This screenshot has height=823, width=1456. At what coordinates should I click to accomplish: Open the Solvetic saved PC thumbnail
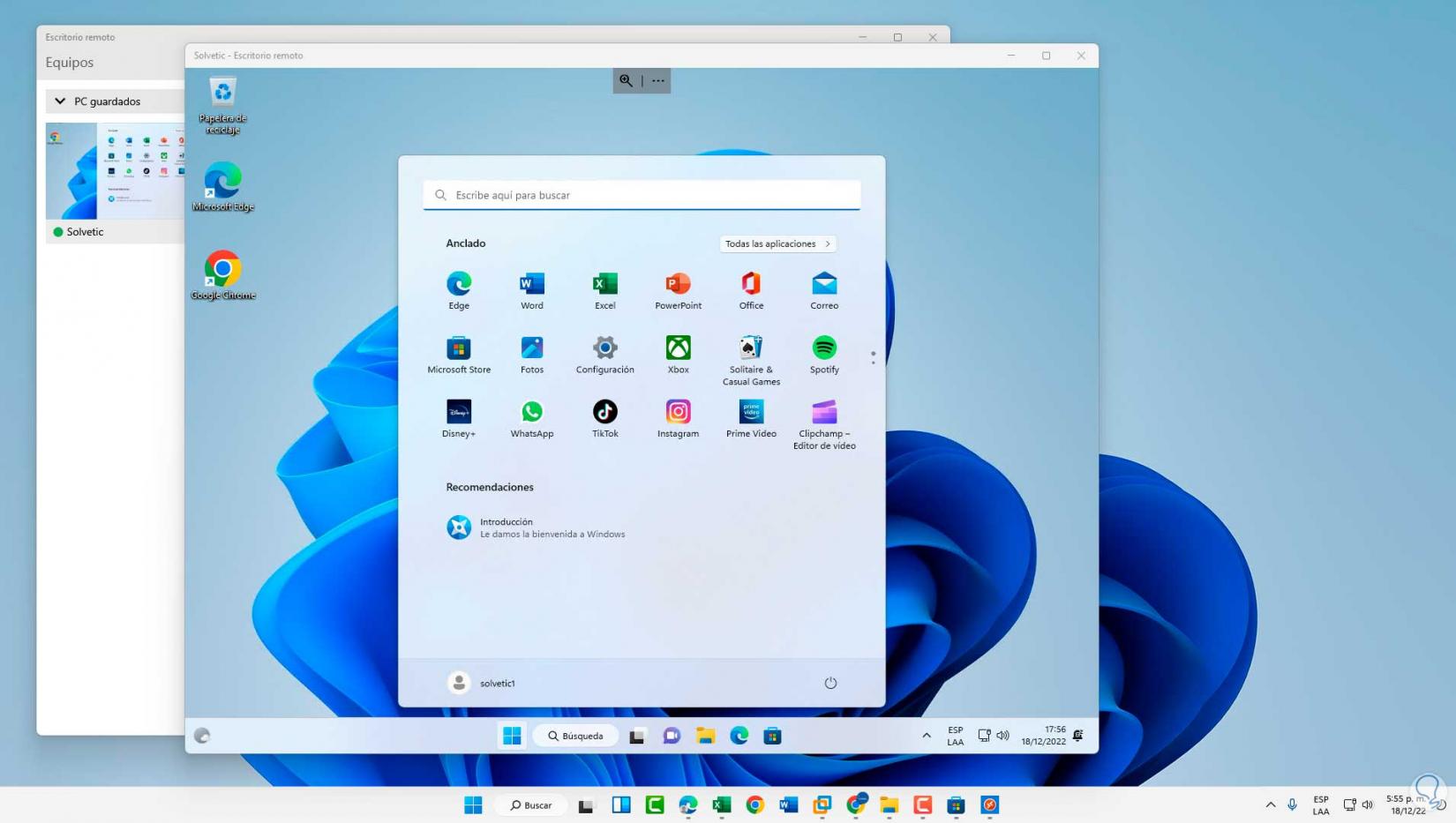point(115,171)
